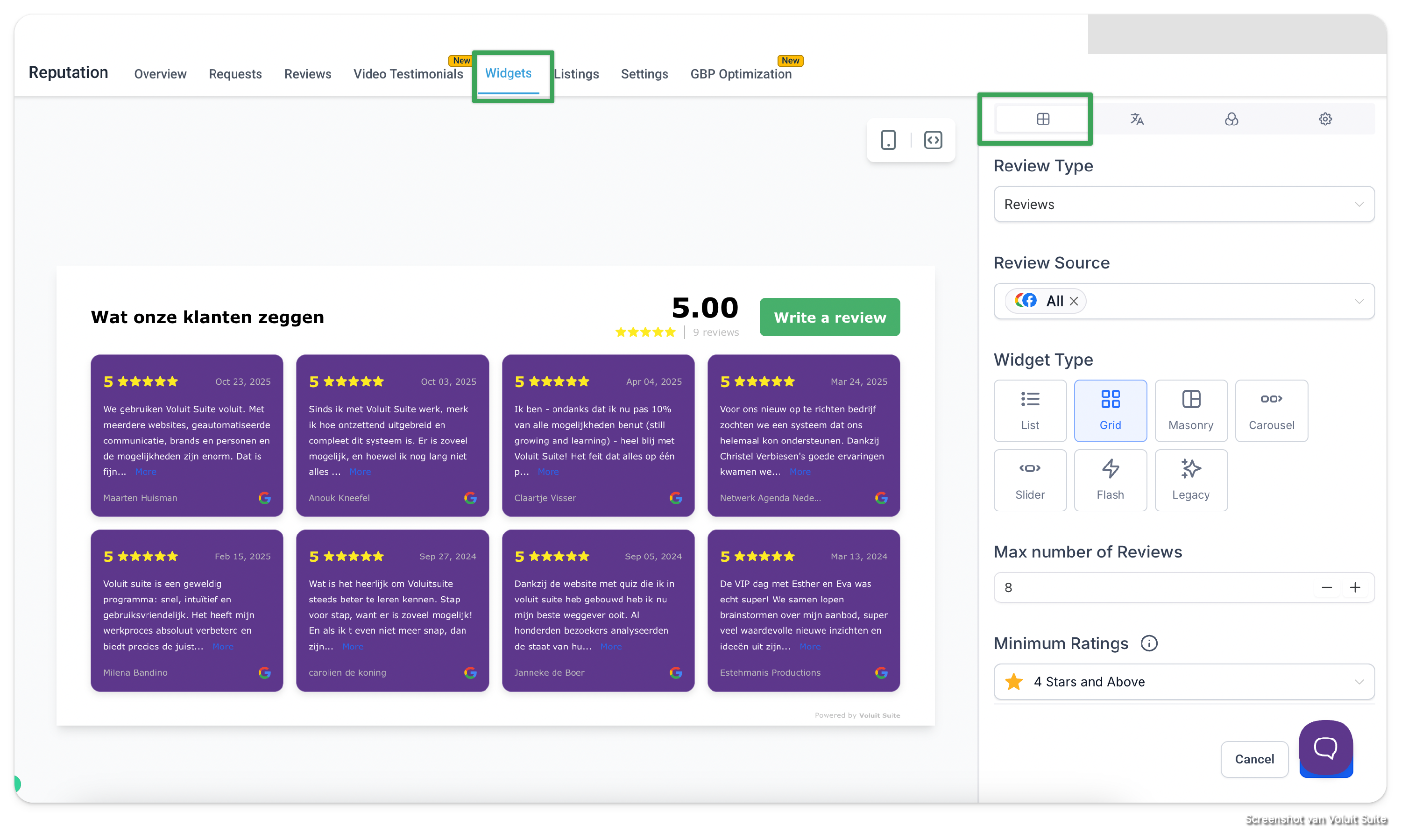
Task: Expand the Minimum Ratings dropdown
Action: (x=1184, y=682)
